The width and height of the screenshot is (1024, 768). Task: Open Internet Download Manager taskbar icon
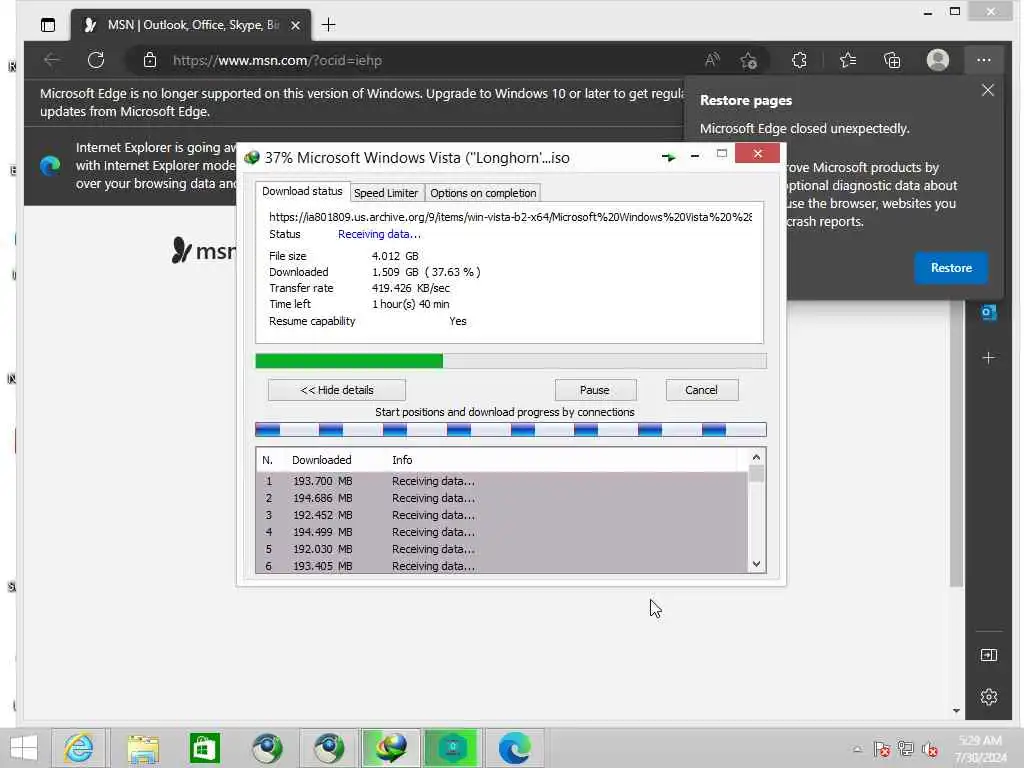click(x=391, y=748)
